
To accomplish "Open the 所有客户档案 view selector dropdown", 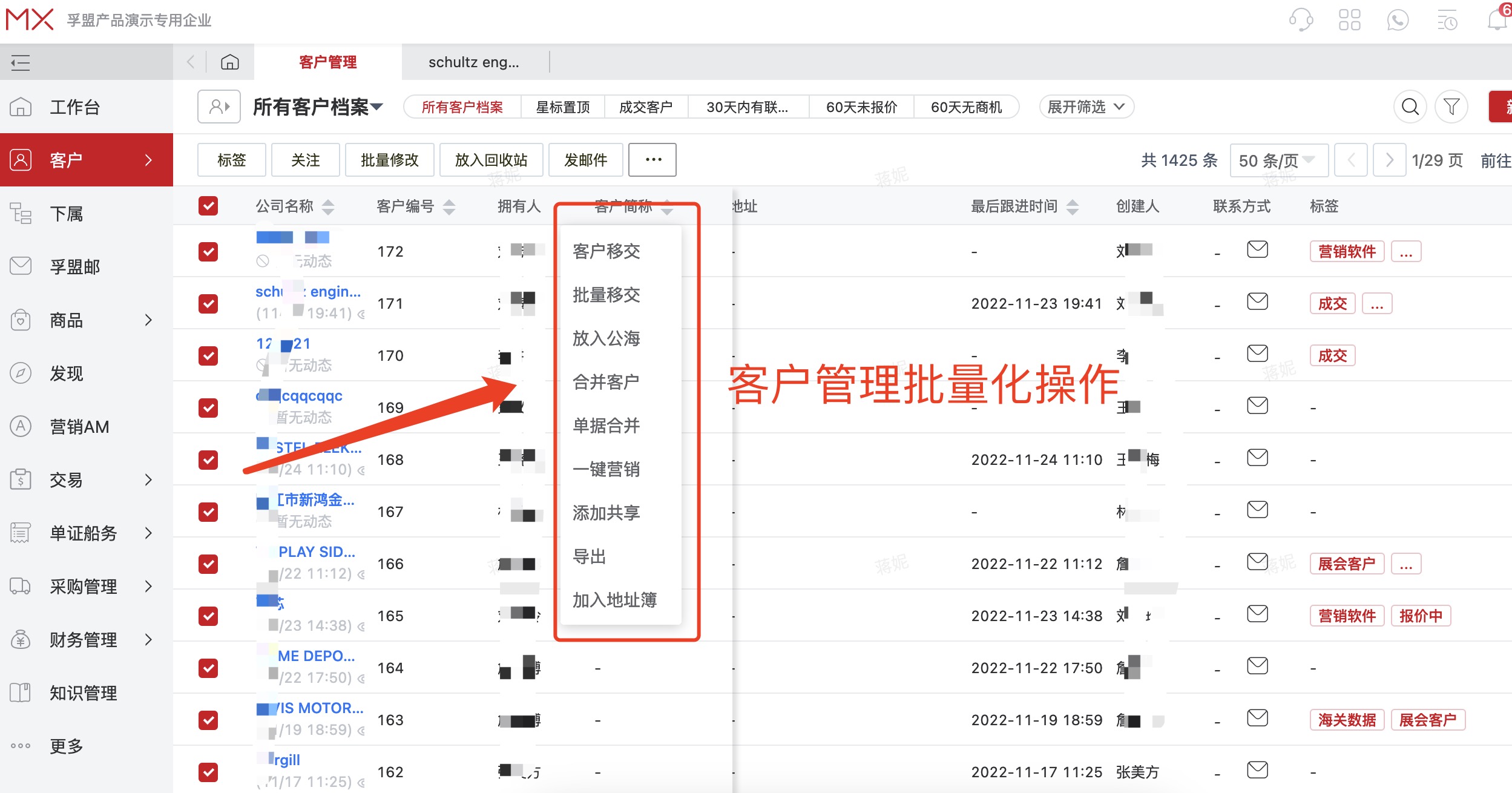I will tap(317, 107).
